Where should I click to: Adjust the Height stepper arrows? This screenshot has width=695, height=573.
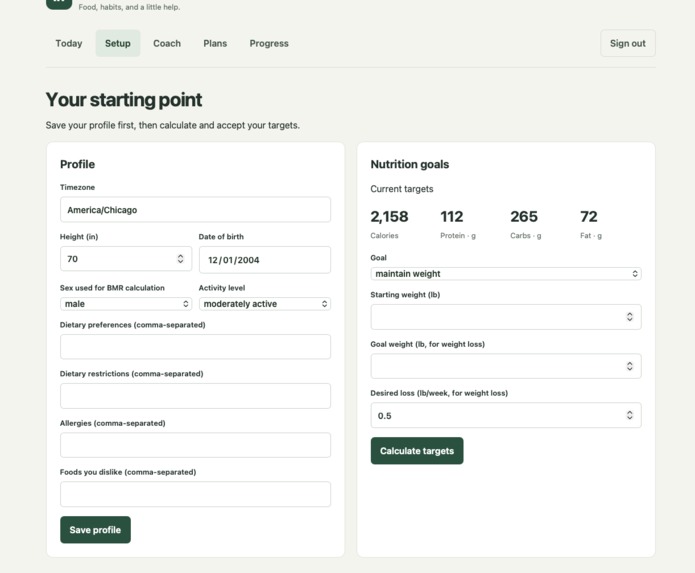180,259
